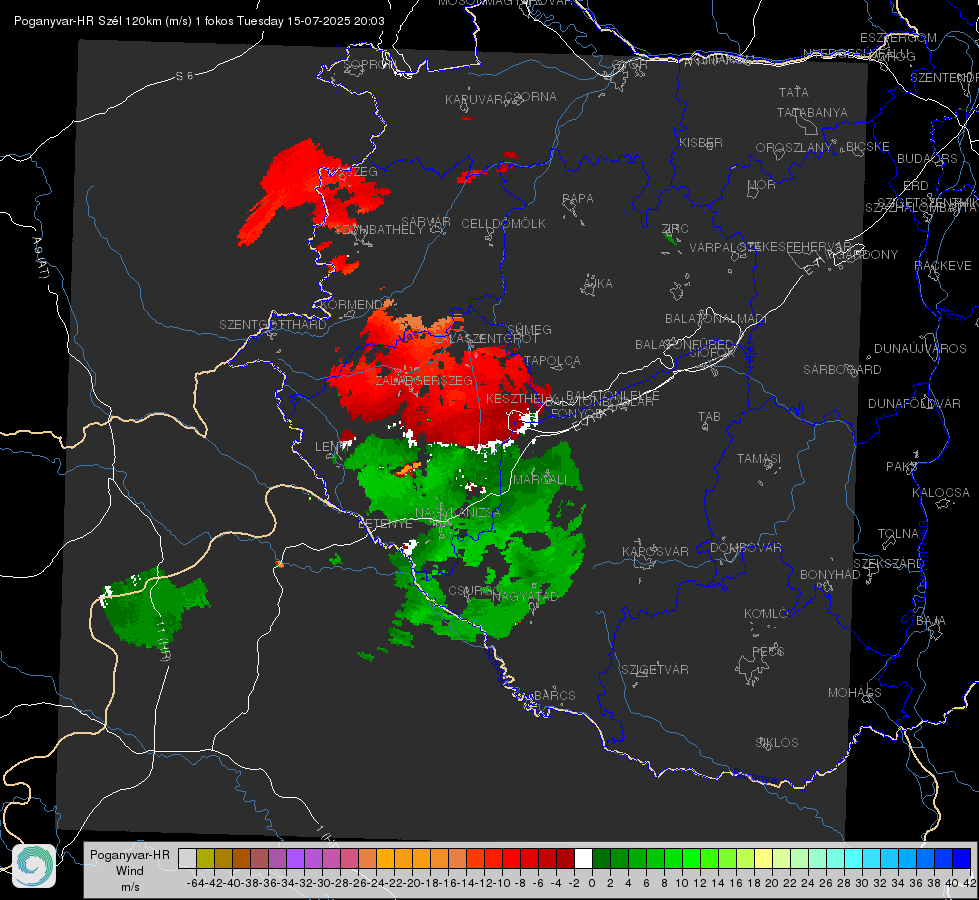The width and height of the screenshot is (979, 900).
Task: Click the SÁRVÁR city label
Action: click(x=426, y=222)
